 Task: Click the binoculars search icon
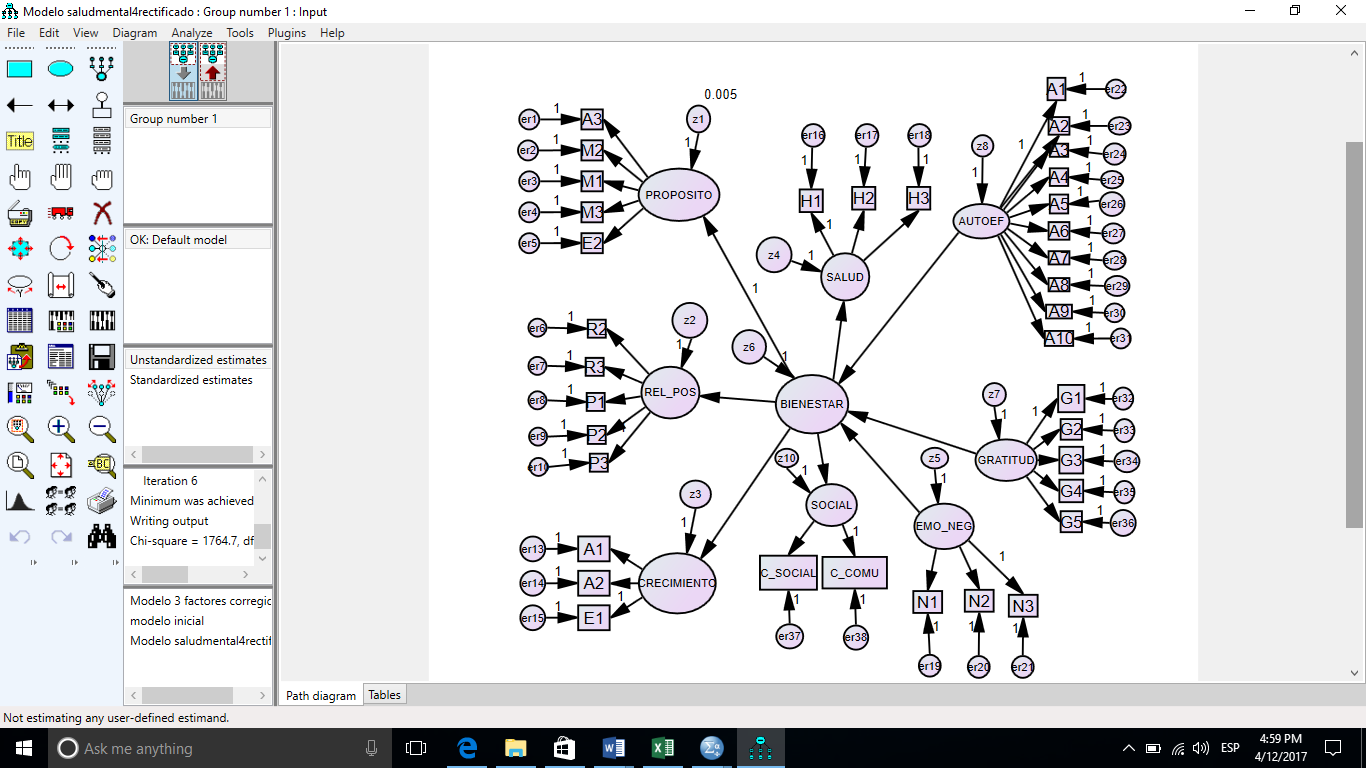(x=101, y=537)
